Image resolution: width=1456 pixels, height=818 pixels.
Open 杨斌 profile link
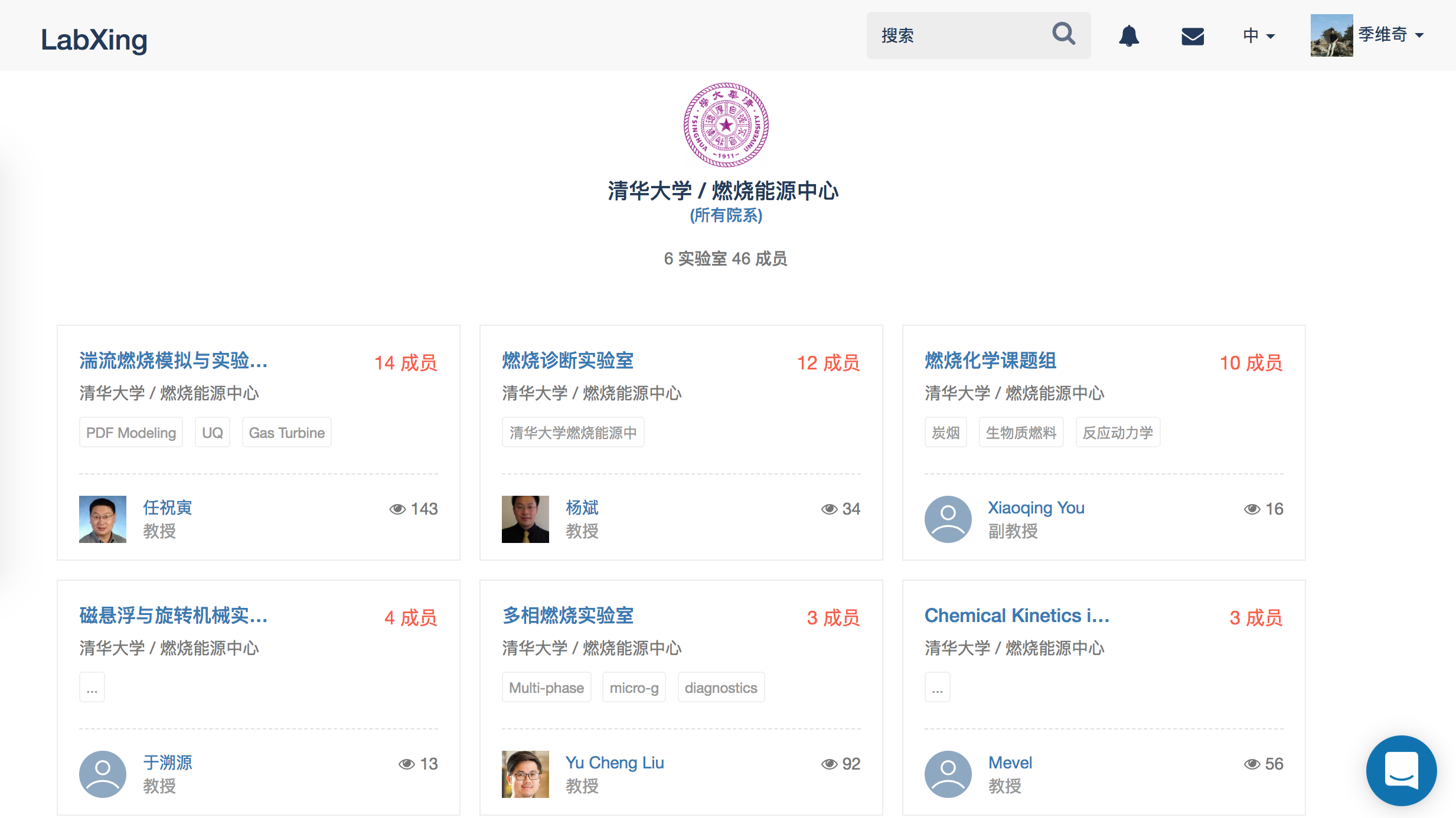(x=582, y=508)
